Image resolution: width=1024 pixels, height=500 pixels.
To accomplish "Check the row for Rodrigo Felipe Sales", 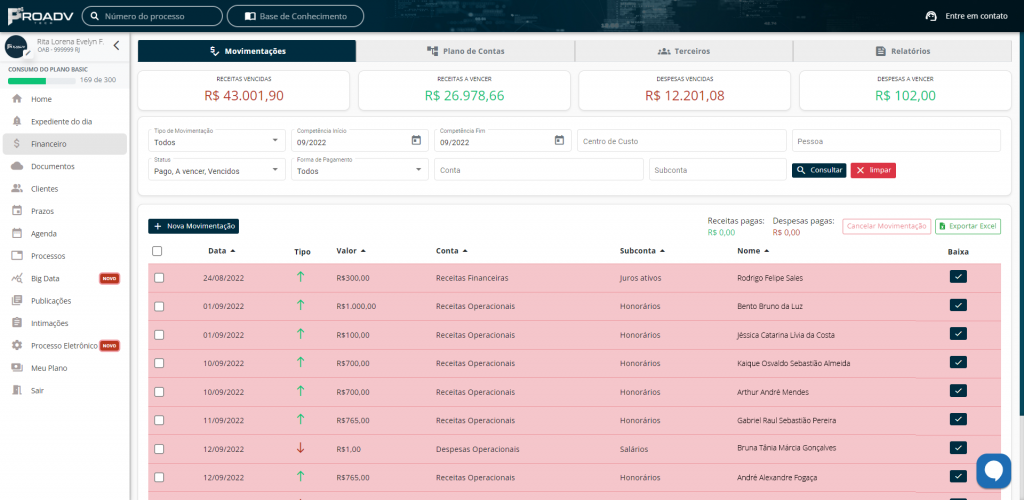I will coord(159,277).
